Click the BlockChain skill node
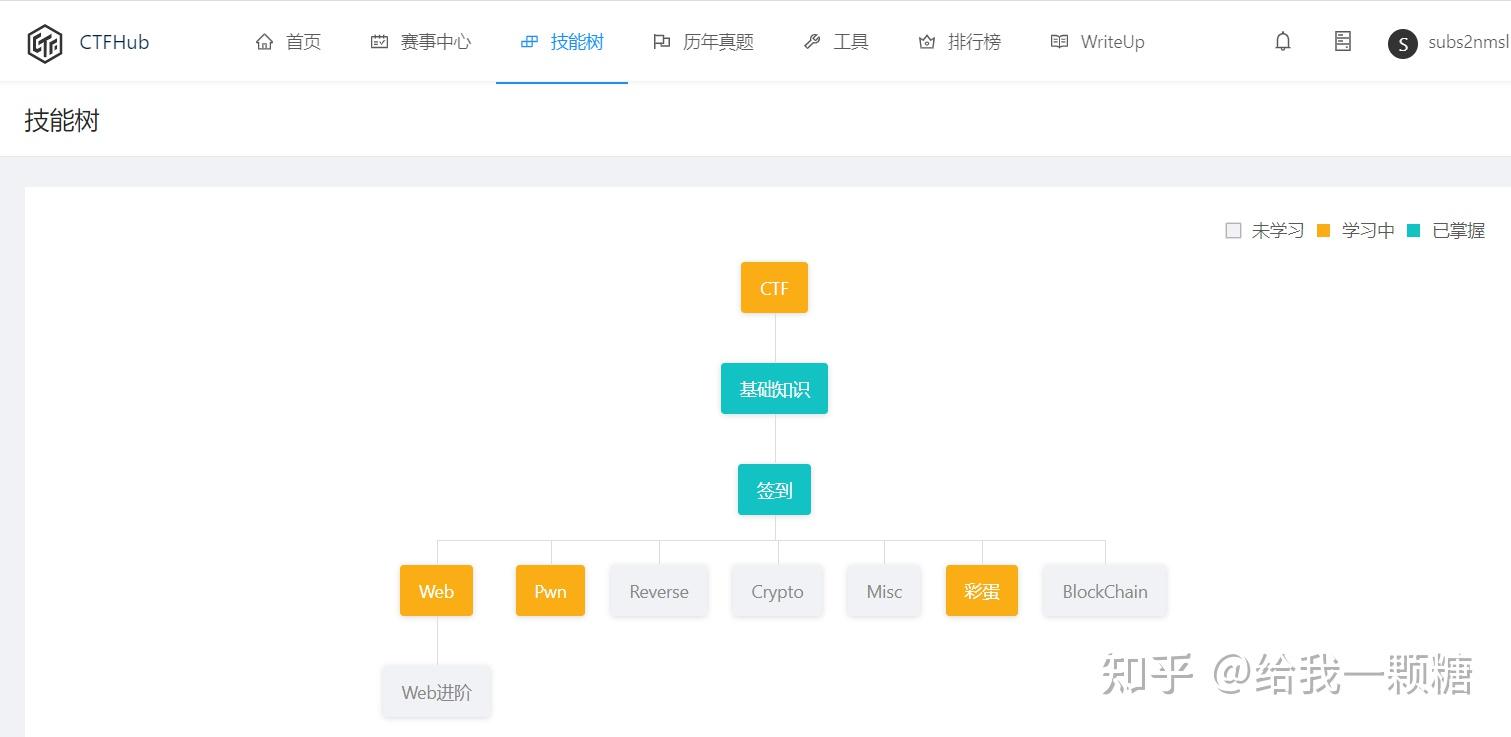Screen dimensions: 1511x737 [1104, 590]
